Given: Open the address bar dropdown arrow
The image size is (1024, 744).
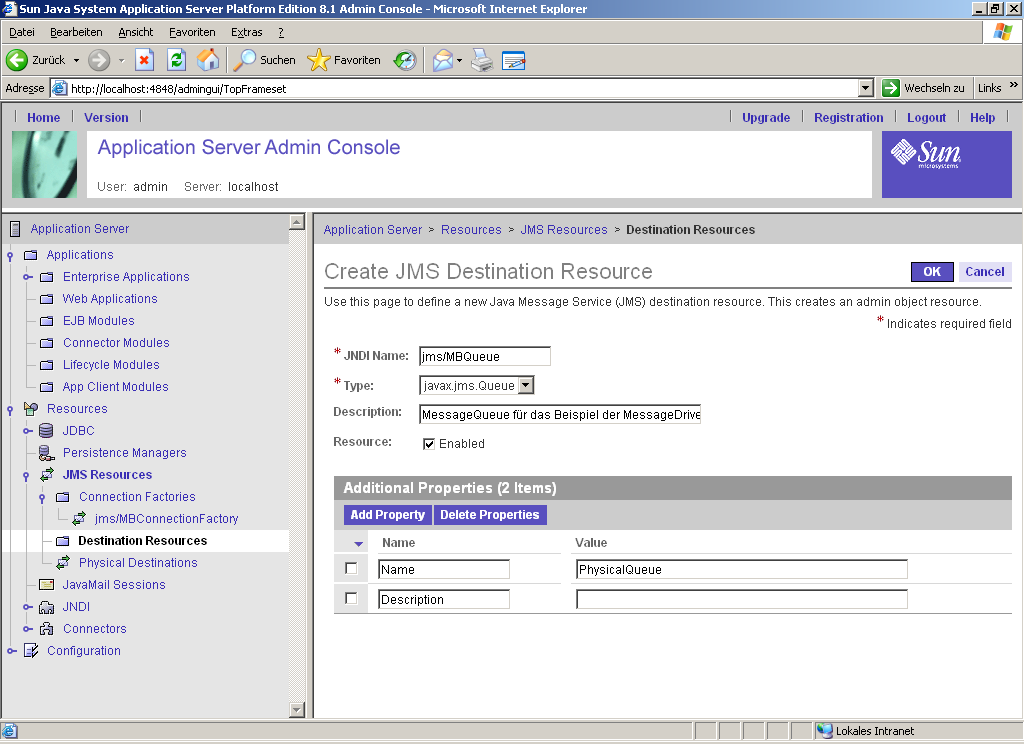Looking at the screenshot, I should [866, 88].
